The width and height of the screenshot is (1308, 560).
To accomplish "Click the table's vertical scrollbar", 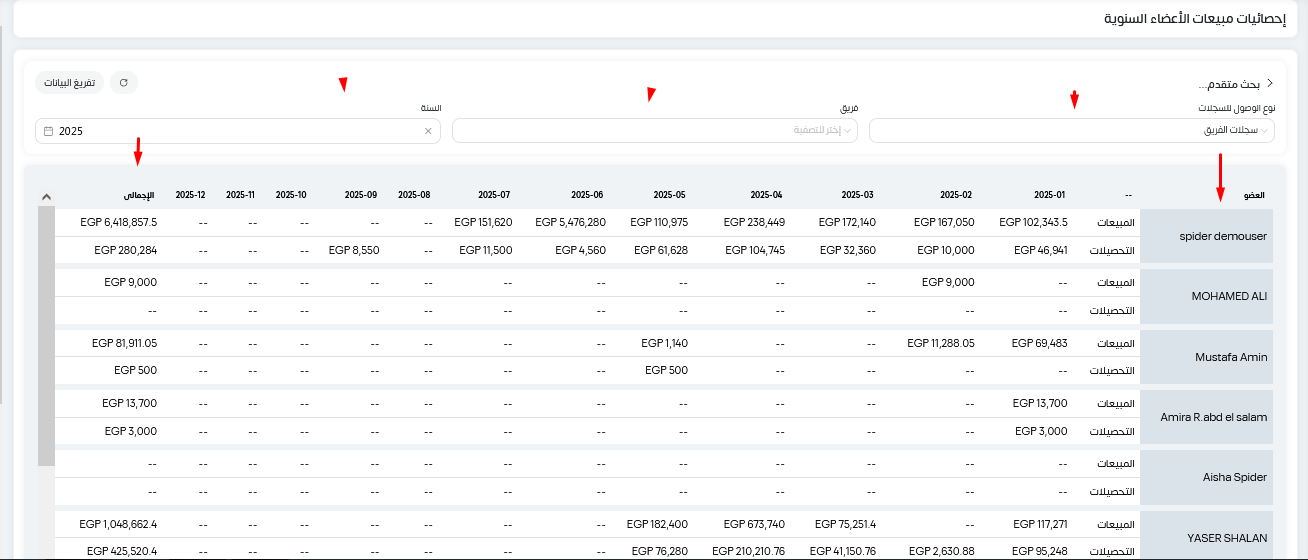I will [46, 336].
